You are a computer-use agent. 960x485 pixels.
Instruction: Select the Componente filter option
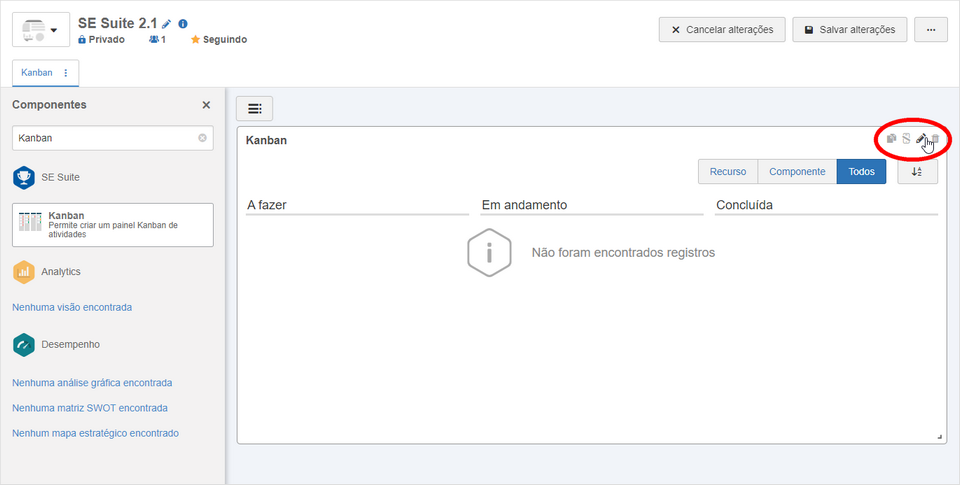[x=797, y=172]
